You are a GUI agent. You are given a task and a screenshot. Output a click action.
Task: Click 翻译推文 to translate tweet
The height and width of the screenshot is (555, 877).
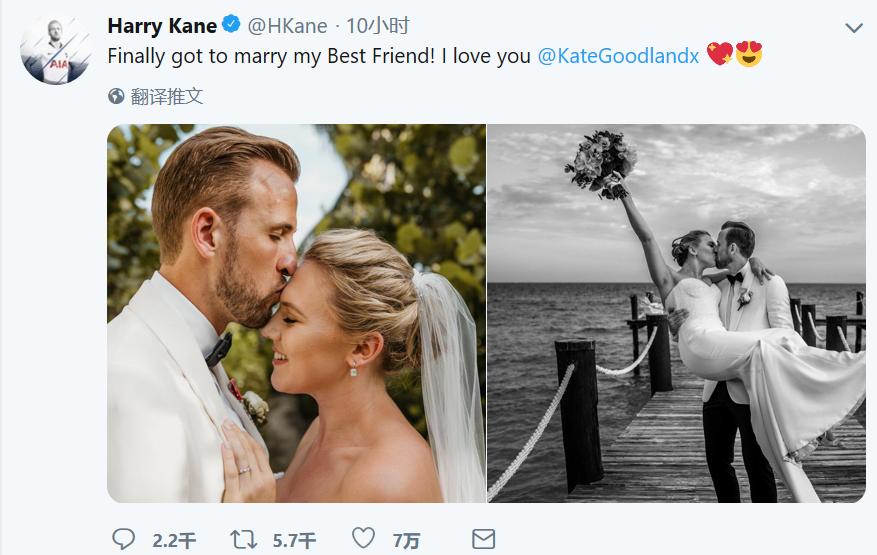tap(167, 96)
